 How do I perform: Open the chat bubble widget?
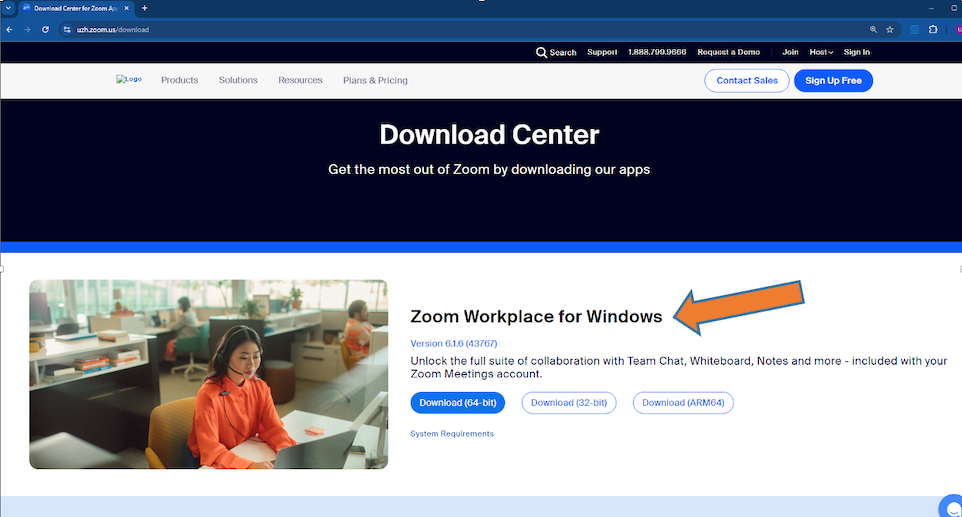pyautogui.click(x=948, y=505)
